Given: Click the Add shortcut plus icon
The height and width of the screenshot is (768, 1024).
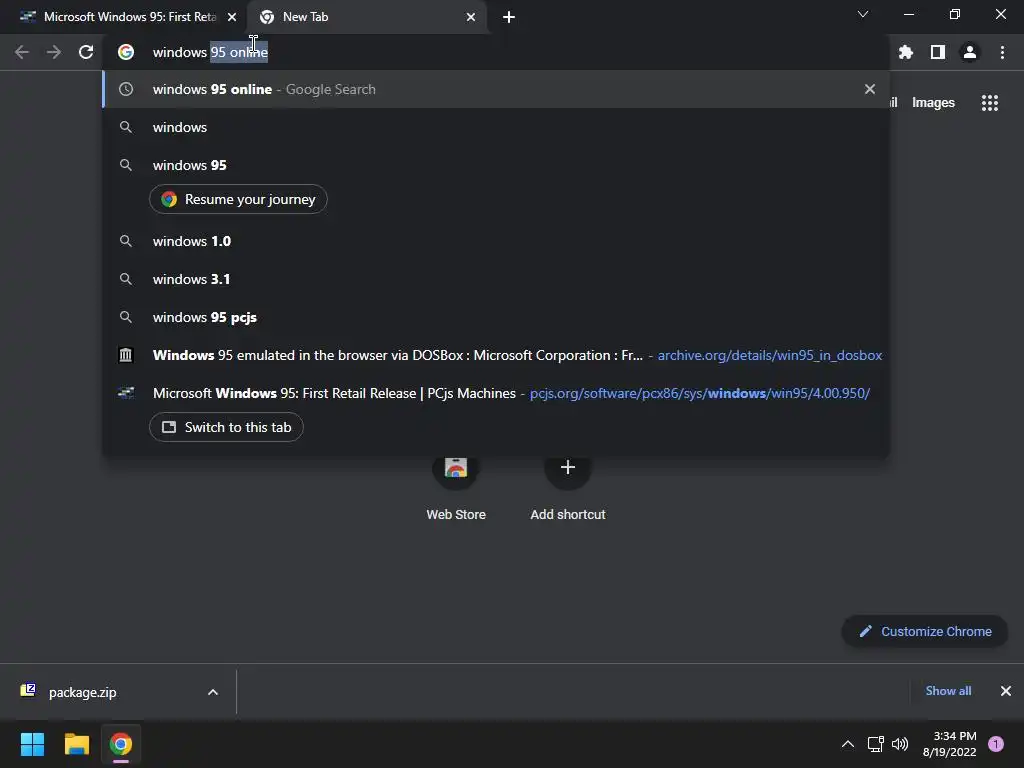Looking at the screenshot, I should tap(568, 468).
